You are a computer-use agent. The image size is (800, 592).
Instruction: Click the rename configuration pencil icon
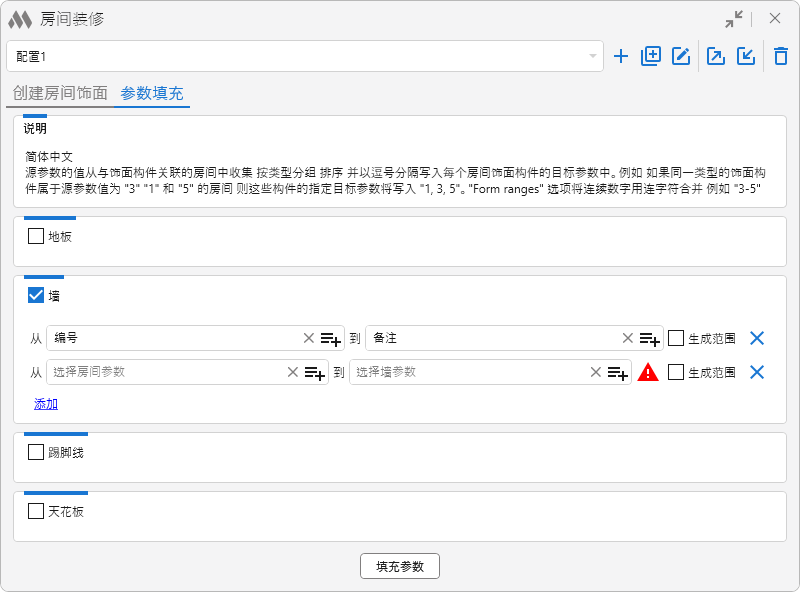tap(681, 56)
